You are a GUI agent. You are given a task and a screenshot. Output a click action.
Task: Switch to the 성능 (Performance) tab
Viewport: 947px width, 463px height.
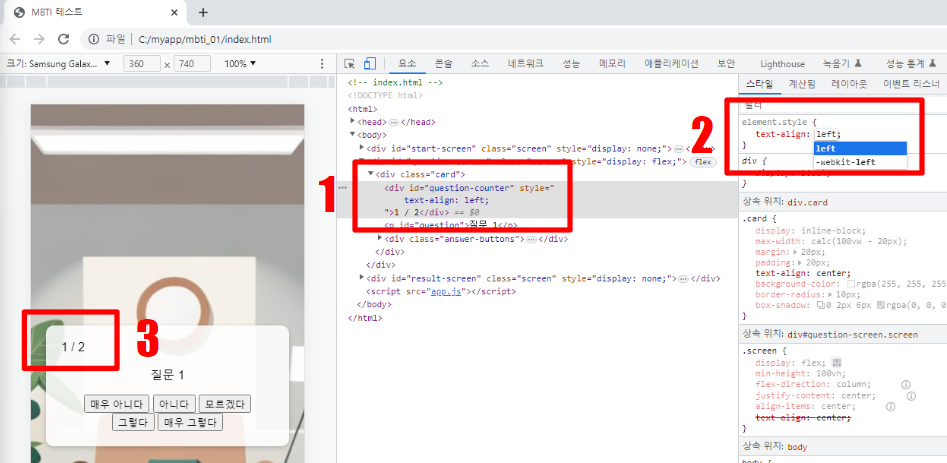pos(571,63)
